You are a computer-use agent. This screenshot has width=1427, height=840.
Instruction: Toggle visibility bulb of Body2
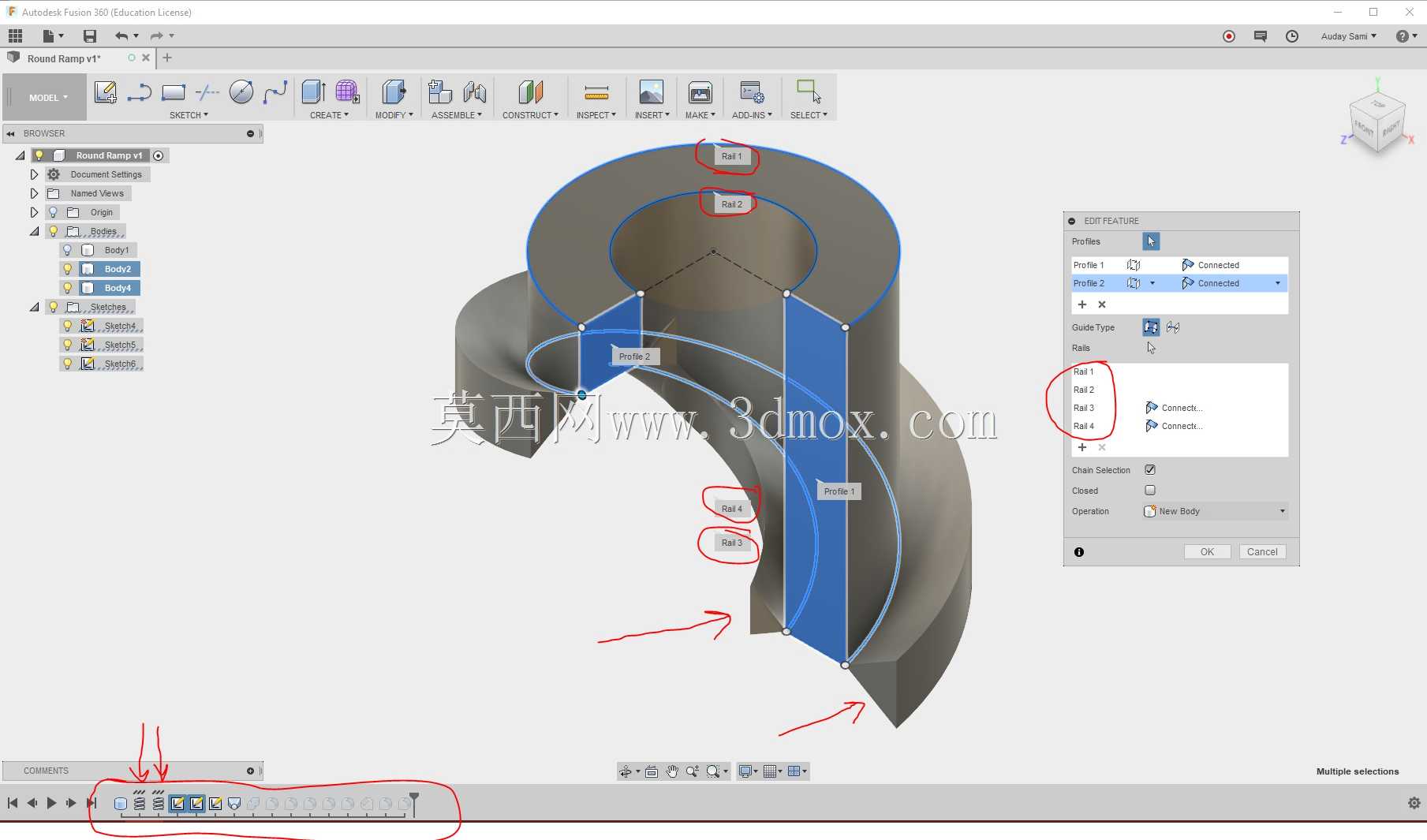(x=67, y=269)
